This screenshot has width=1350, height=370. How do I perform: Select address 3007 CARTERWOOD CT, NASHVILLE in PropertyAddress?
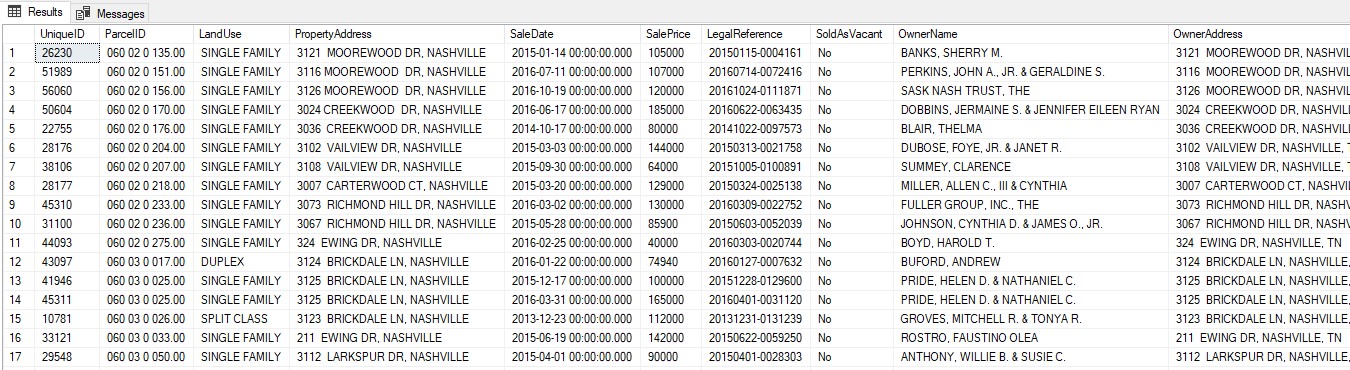pos(397,186)
